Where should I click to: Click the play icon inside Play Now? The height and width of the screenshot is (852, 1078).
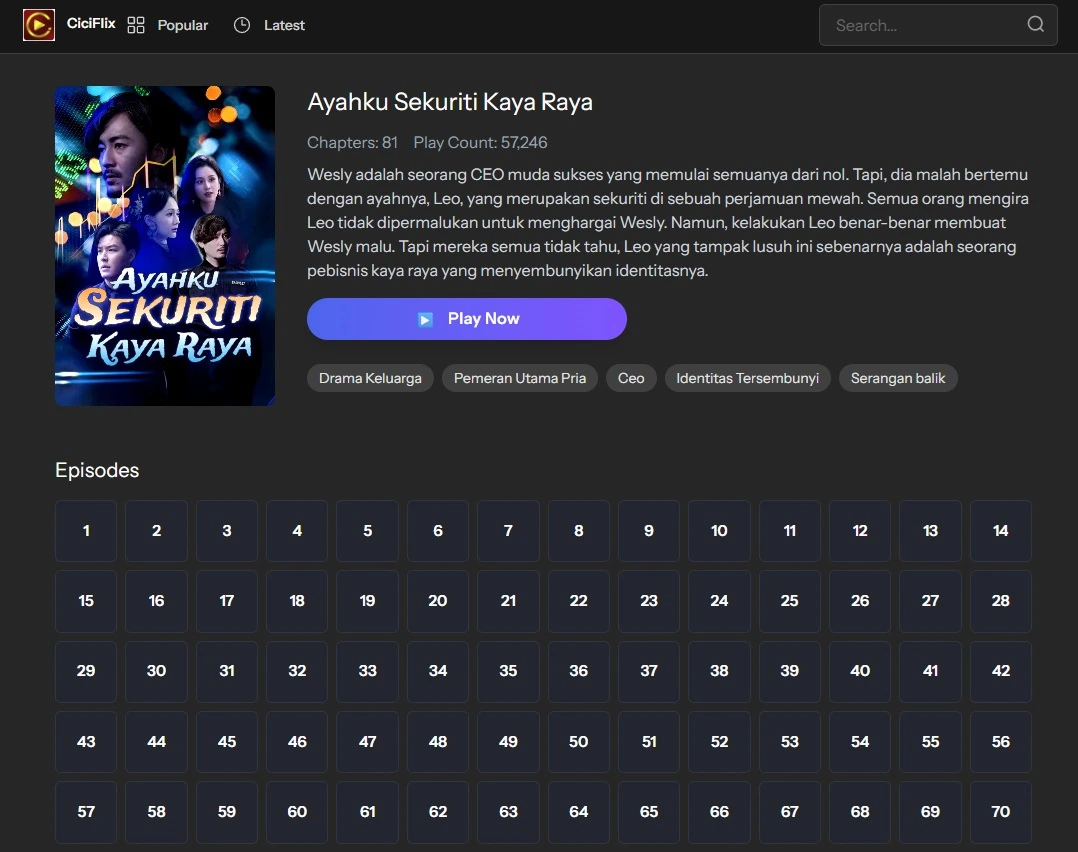[x=425, y=319]
